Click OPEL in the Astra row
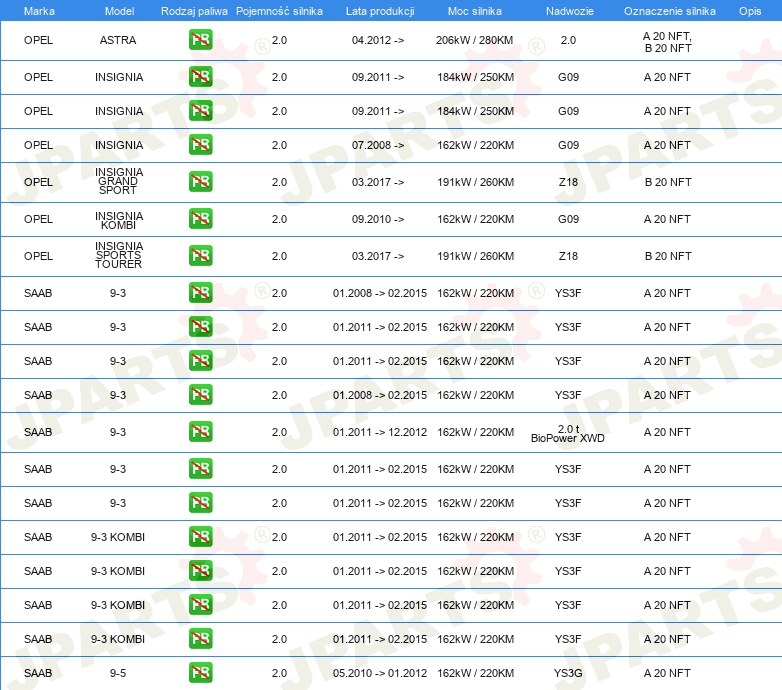 click(x=38, y=40)
